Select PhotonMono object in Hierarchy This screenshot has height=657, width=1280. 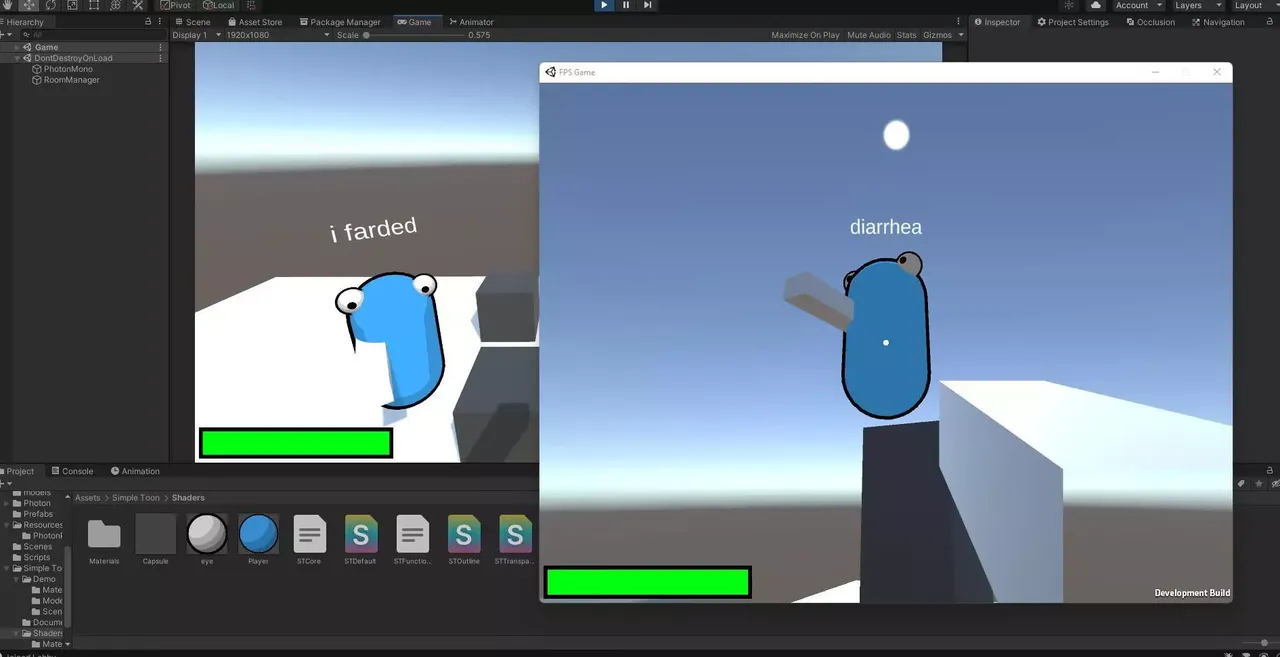67,69
